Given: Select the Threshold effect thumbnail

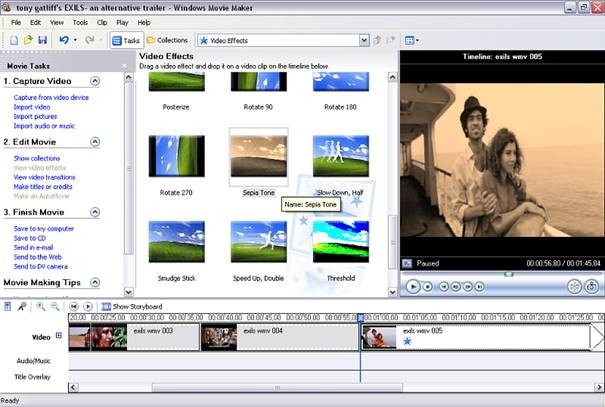Looking at the screenshot, I should coord(341,241).
